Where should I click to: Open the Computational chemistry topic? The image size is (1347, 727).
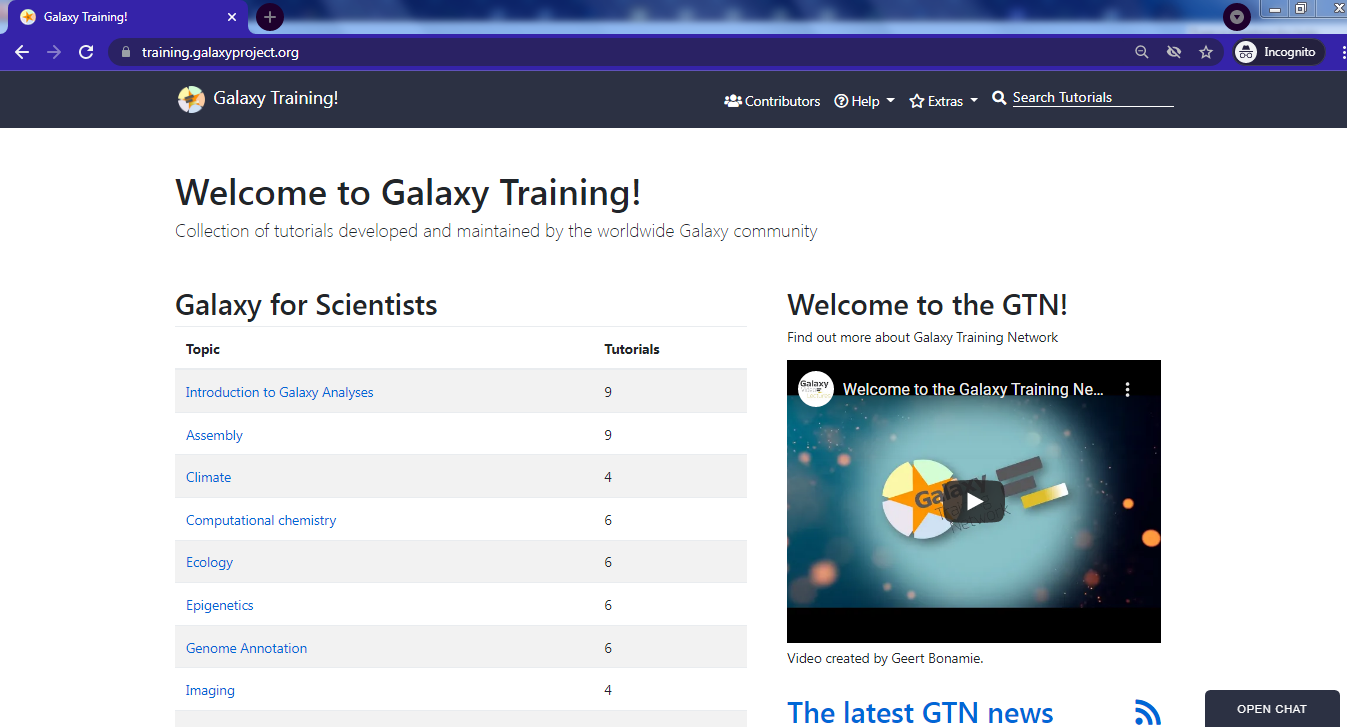(261, 520)
